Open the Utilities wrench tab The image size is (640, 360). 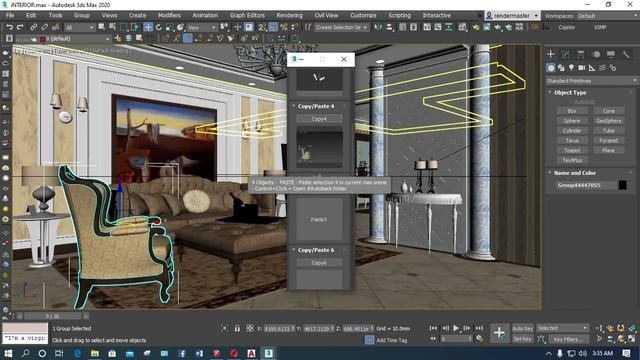click(x=626, y=54)
